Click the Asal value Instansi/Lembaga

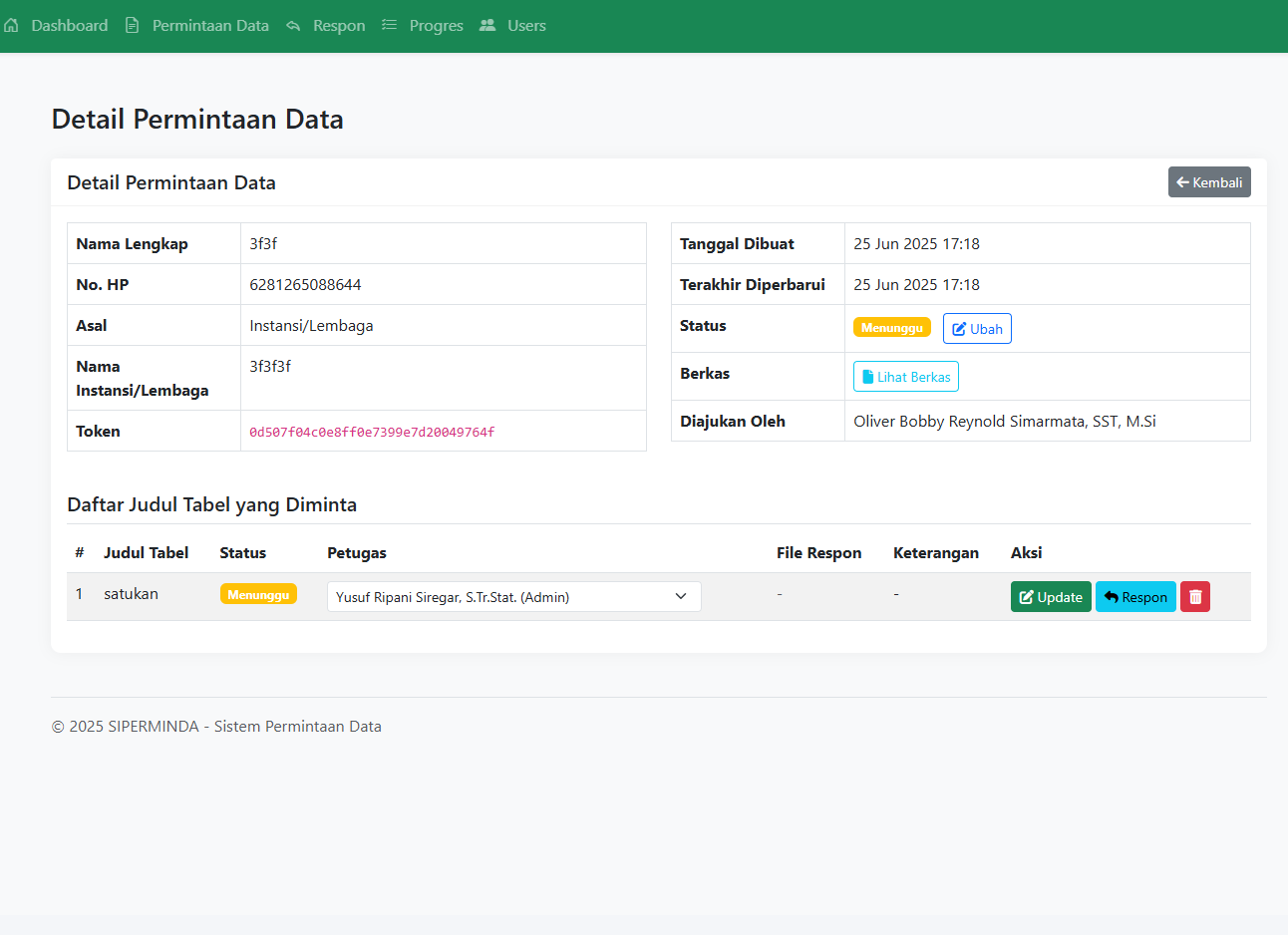(311, 326)
